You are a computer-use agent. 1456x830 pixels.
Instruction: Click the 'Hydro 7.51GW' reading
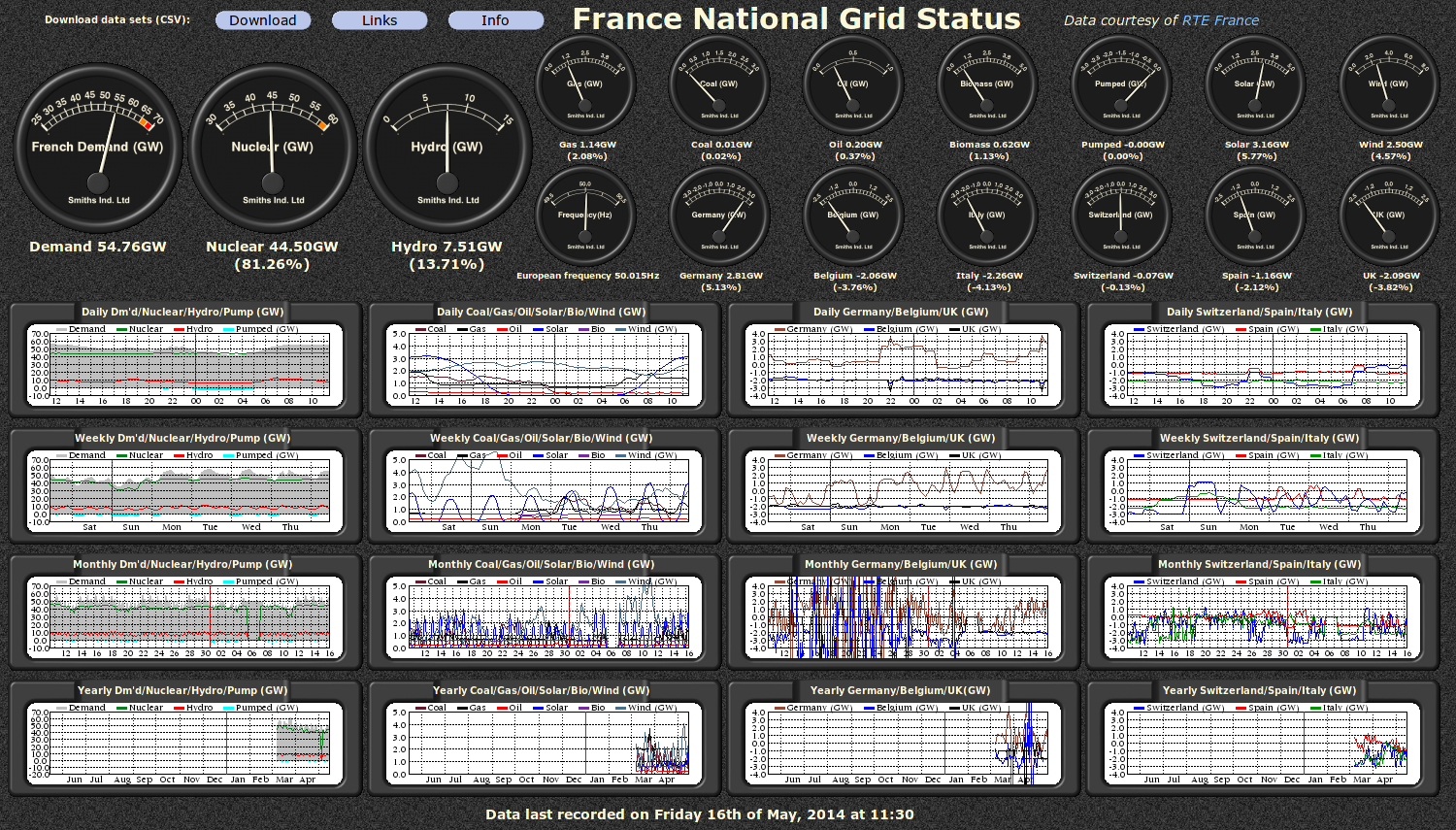tap(447, 247)
